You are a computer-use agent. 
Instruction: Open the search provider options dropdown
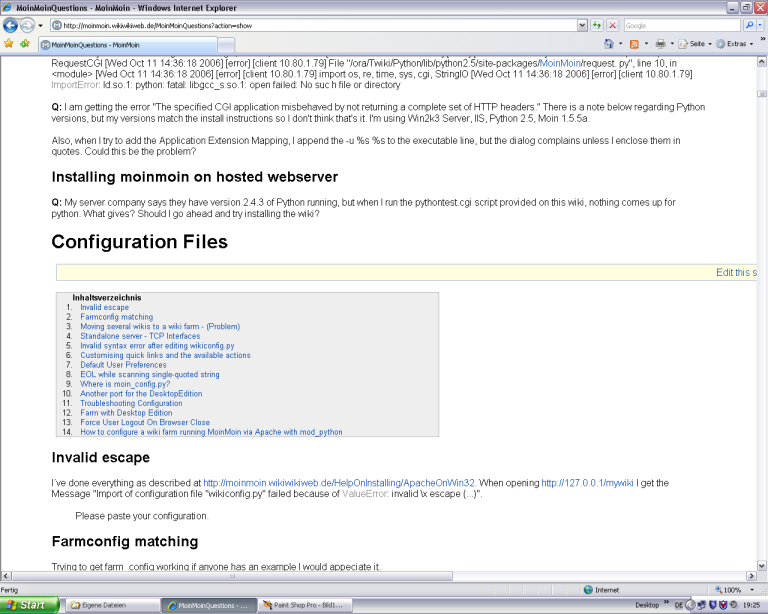[x=760, y=25]
